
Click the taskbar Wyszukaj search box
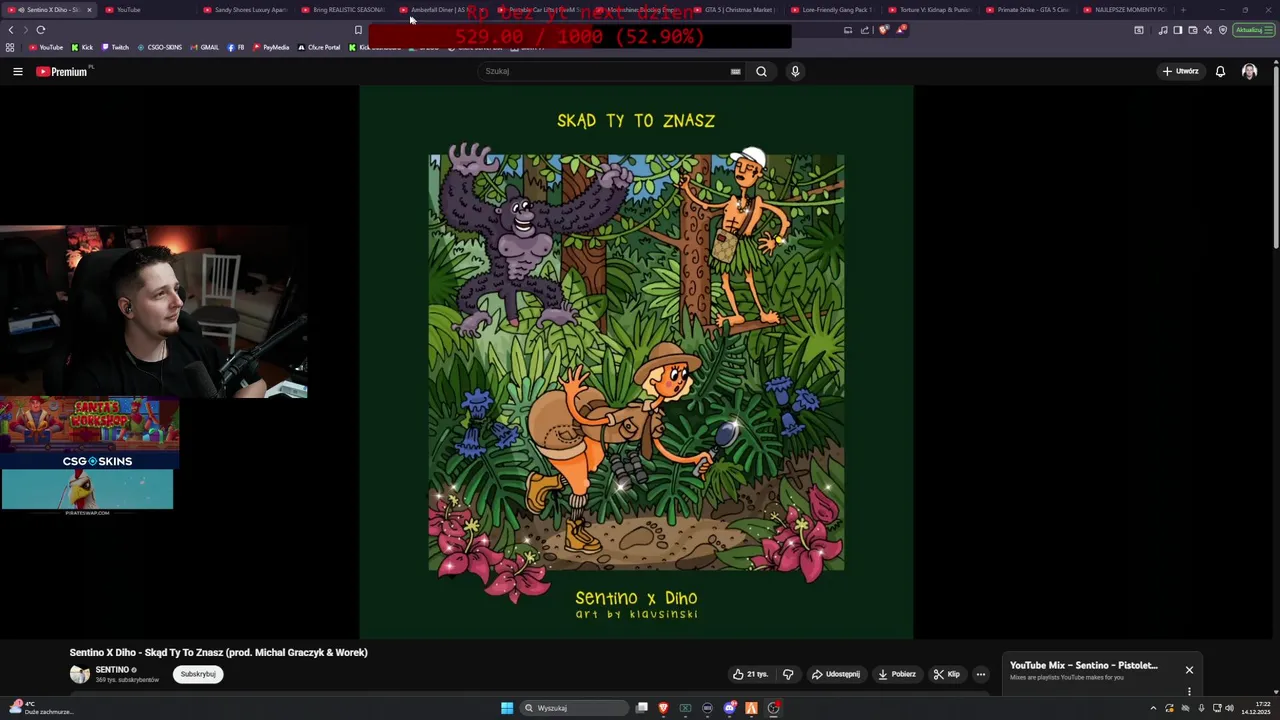[x=573, y=708]
